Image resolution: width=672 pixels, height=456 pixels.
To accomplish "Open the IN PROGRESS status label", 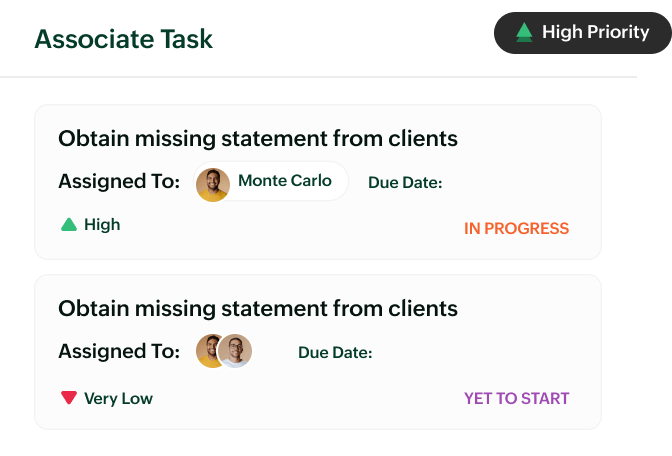I will [516, 228].
